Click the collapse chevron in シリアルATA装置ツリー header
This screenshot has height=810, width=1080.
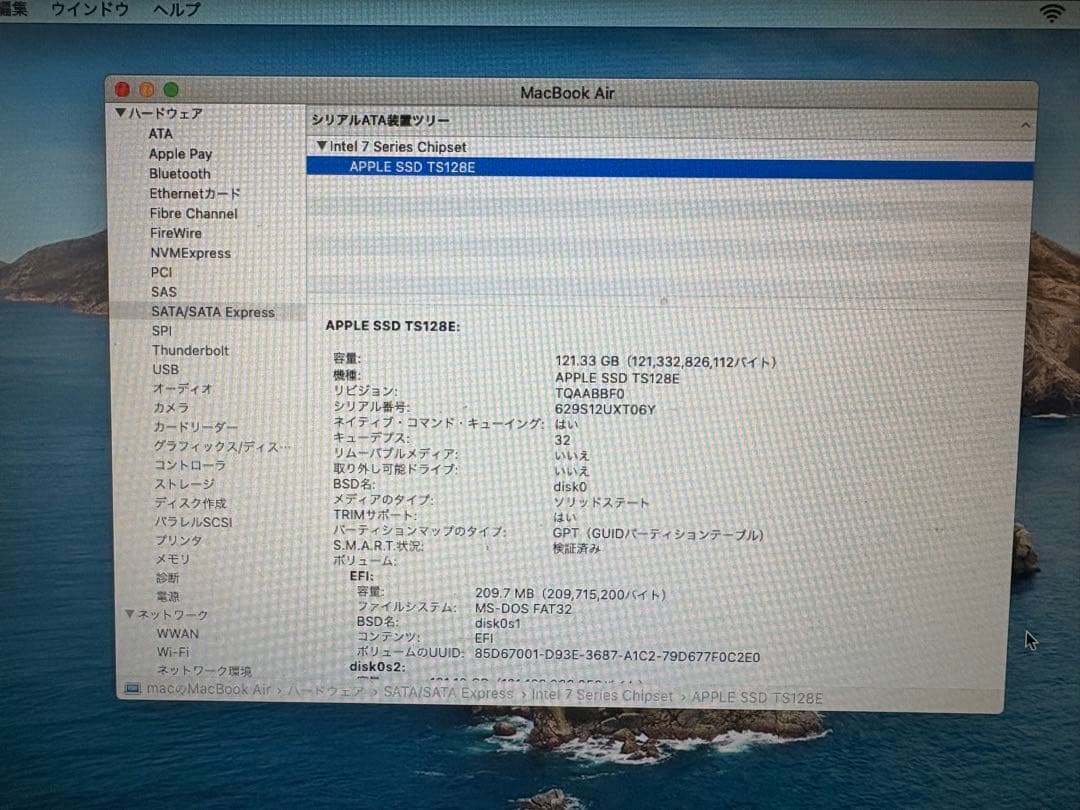coord(1026,125)
